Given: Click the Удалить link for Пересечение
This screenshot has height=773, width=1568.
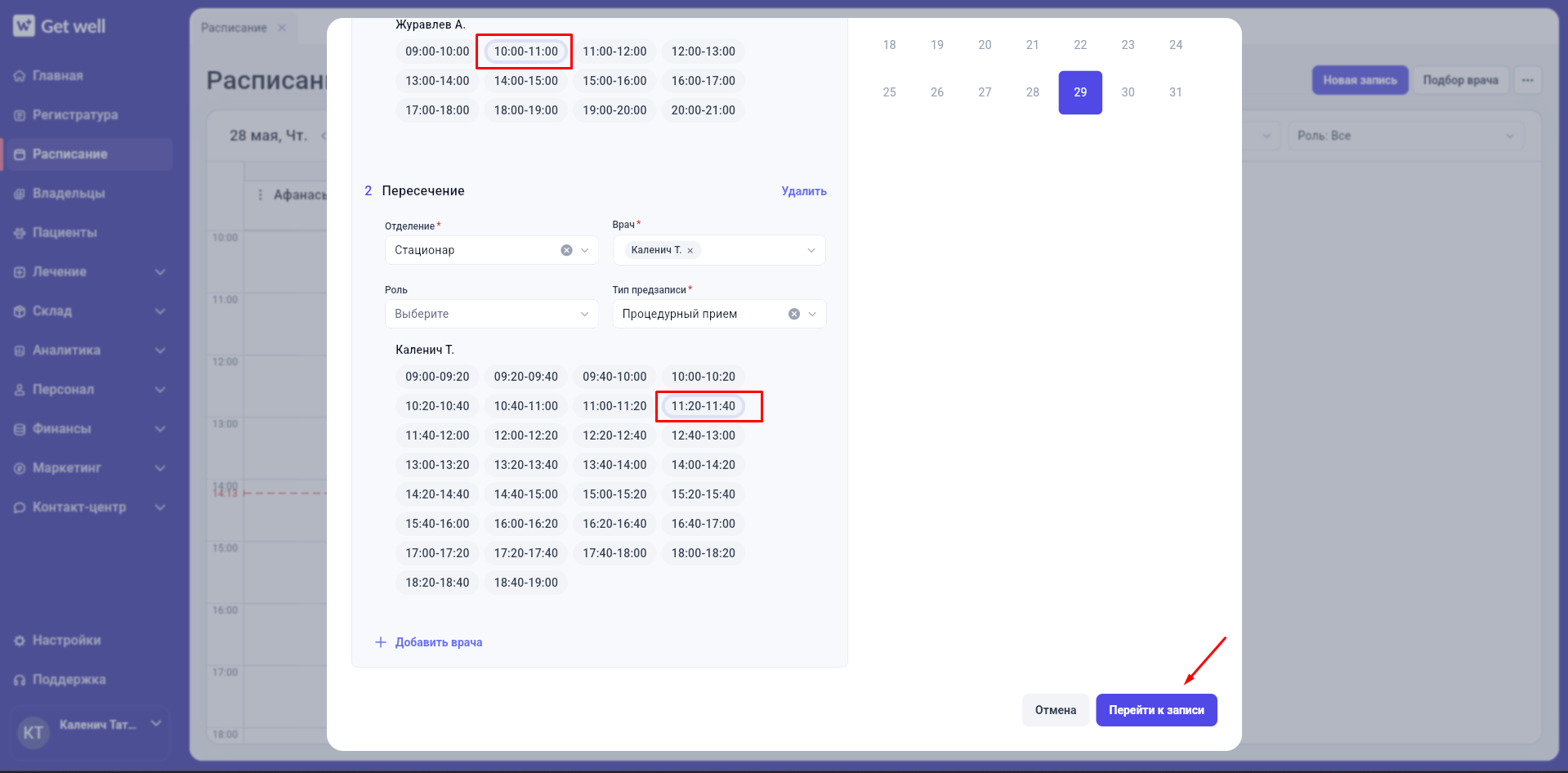Looking at the screenshot, I should click(x=804, y=191).
